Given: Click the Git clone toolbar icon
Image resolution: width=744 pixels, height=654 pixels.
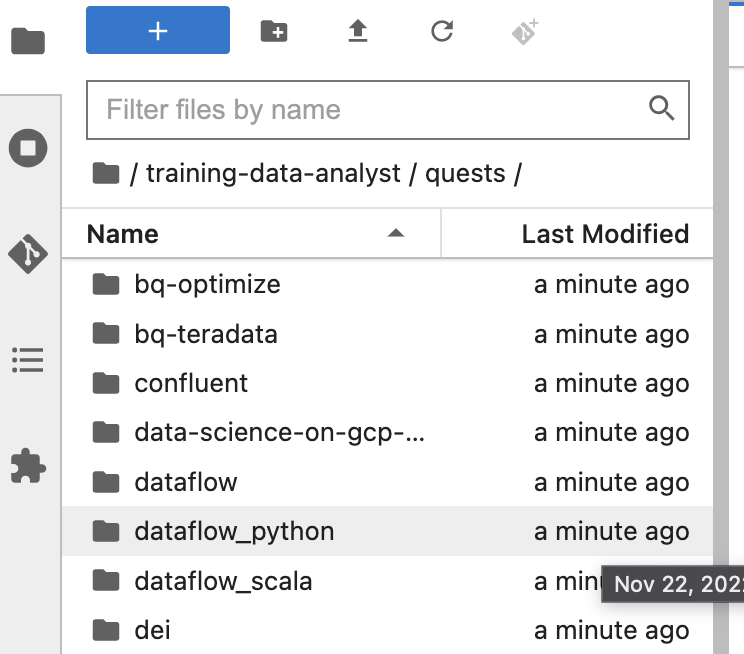Looking at the screenshot, I should point(526,31).
